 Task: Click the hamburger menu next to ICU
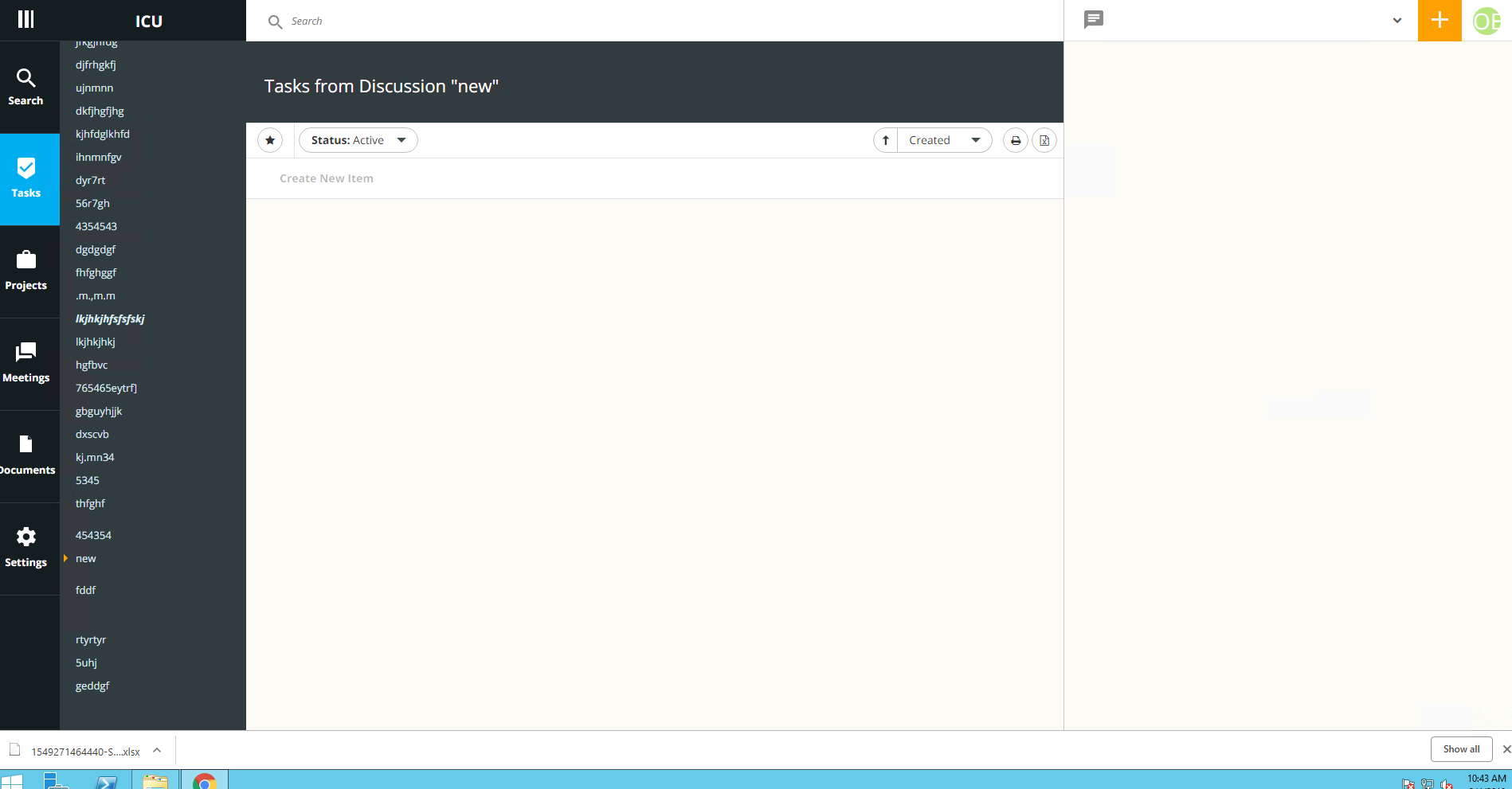[x=25, y=19]
